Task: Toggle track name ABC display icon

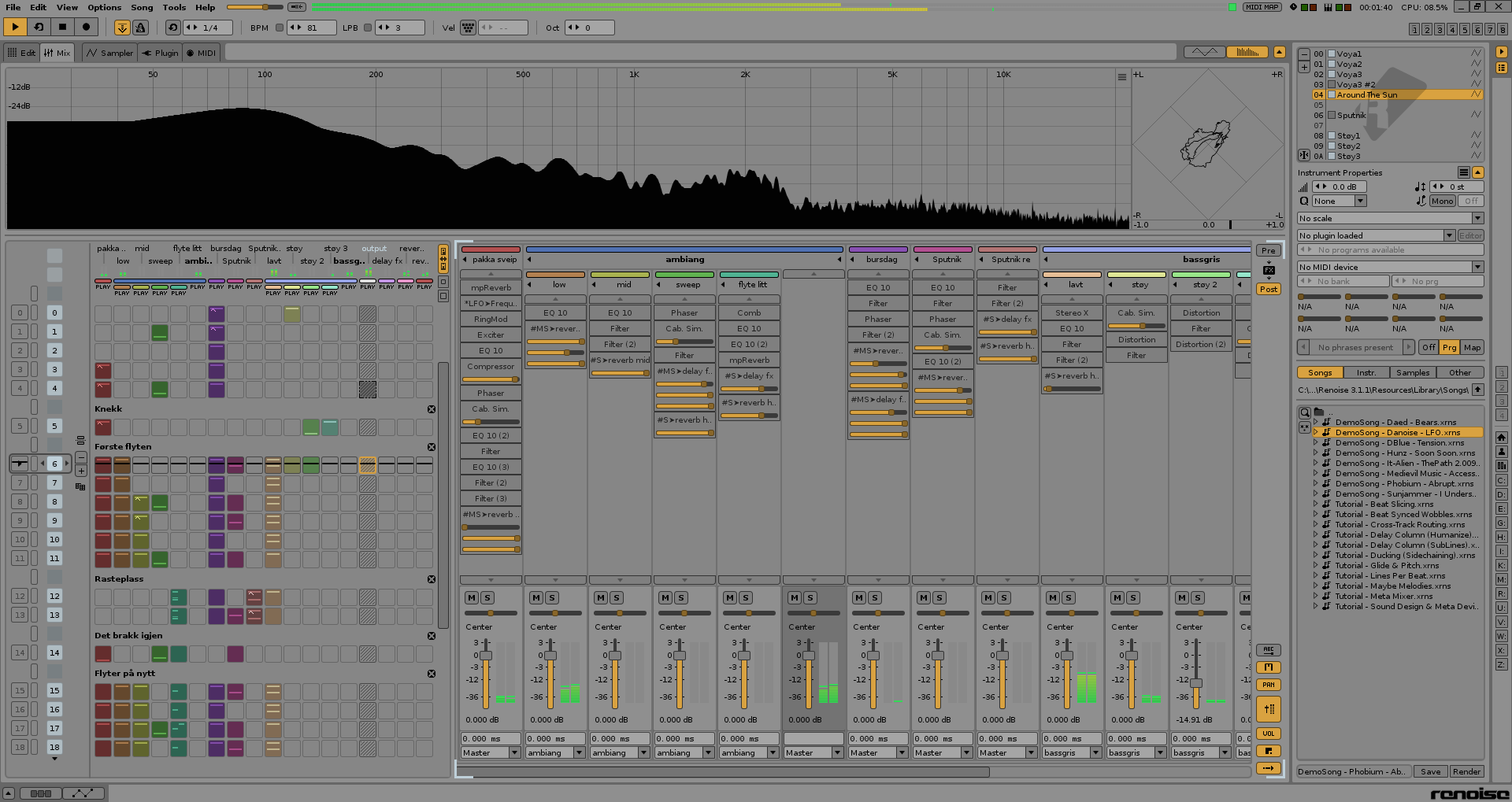Action: point(1269,650)
